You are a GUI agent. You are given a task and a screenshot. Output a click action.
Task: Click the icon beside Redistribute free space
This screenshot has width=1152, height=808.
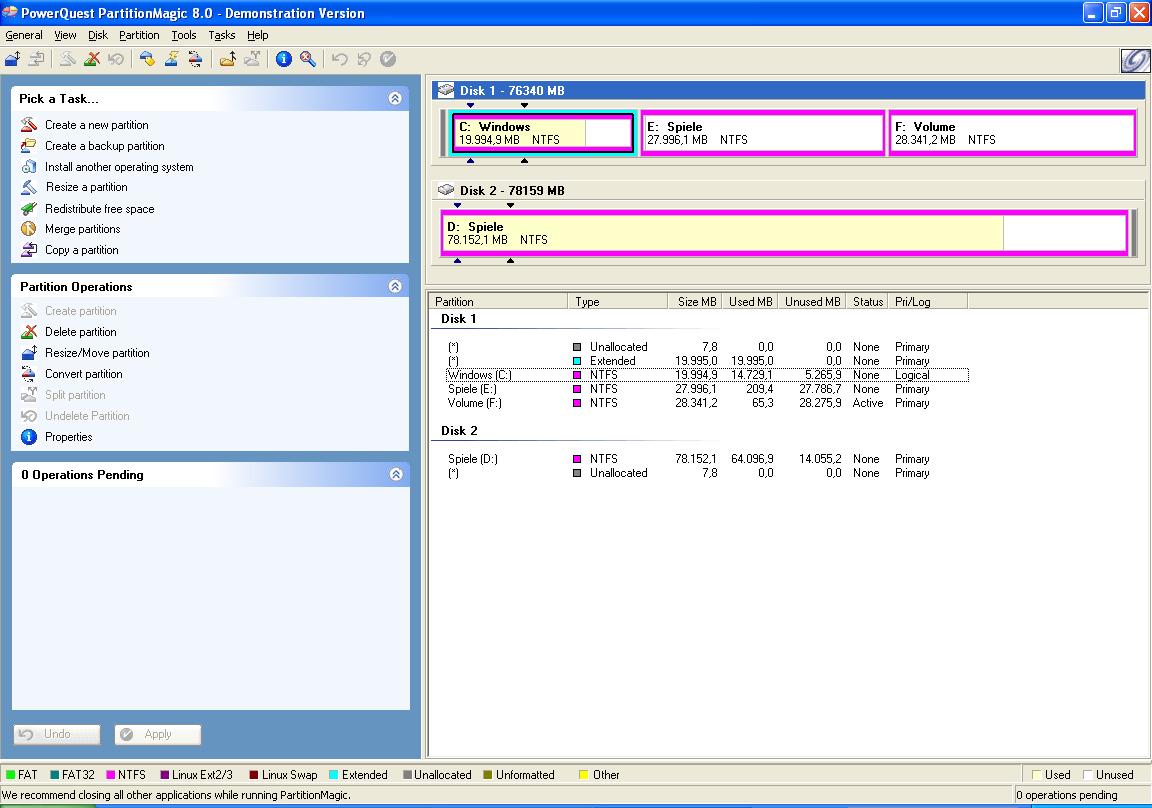coord(29,209)
